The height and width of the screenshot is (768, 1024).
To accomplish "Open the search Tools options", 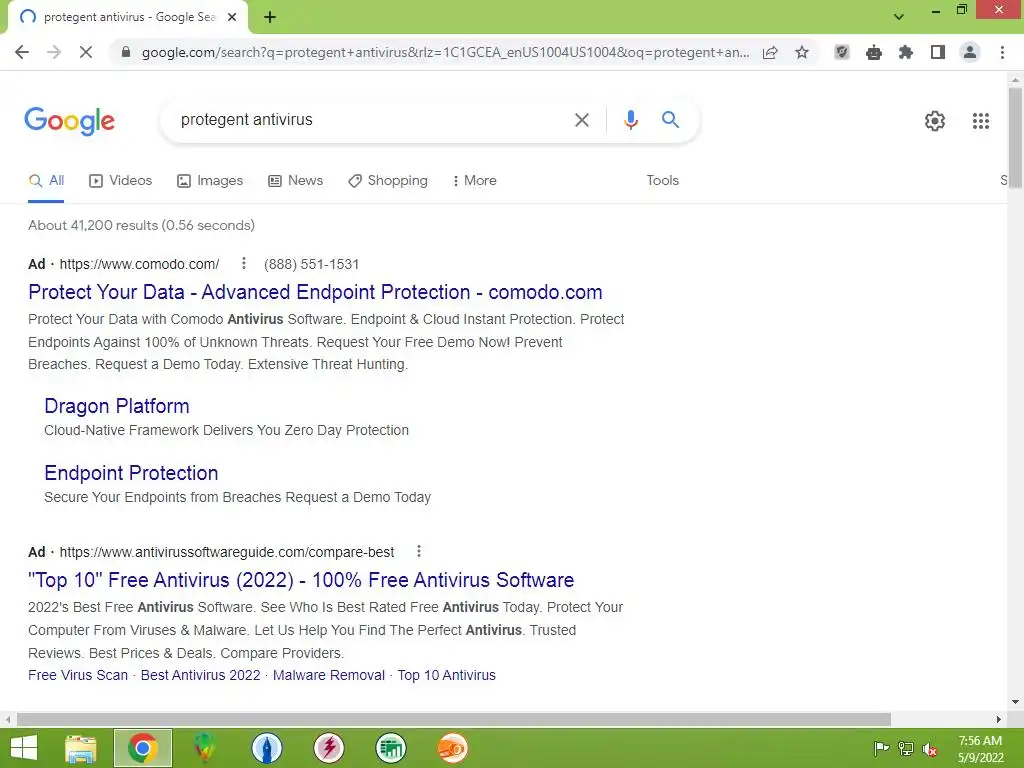I will 662,181.
